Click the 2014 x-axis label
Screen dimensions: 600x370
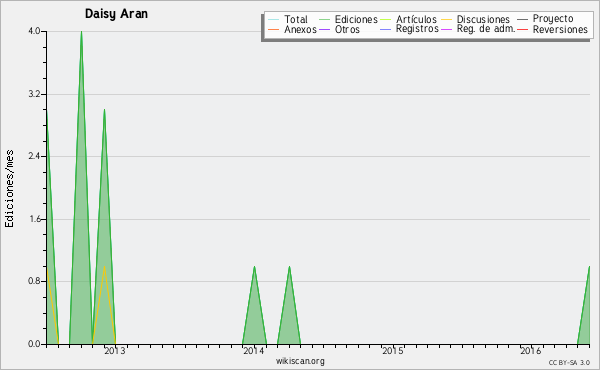253,351
